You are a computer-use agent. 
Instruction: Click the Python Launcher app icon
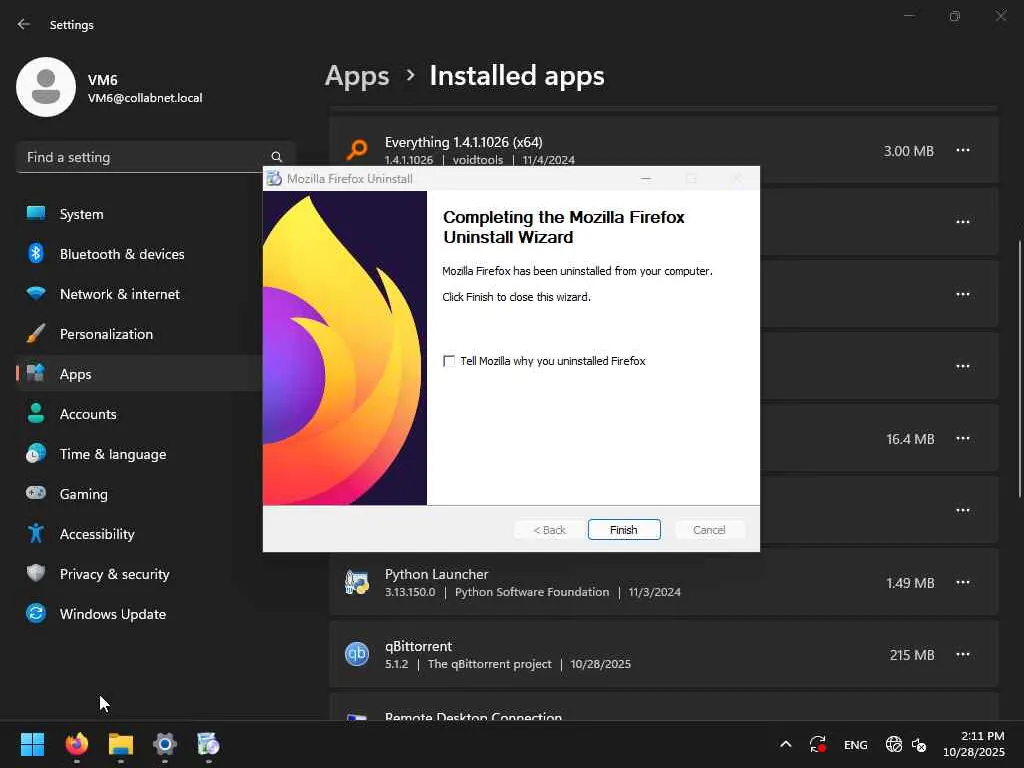click(x=357, y=582)
